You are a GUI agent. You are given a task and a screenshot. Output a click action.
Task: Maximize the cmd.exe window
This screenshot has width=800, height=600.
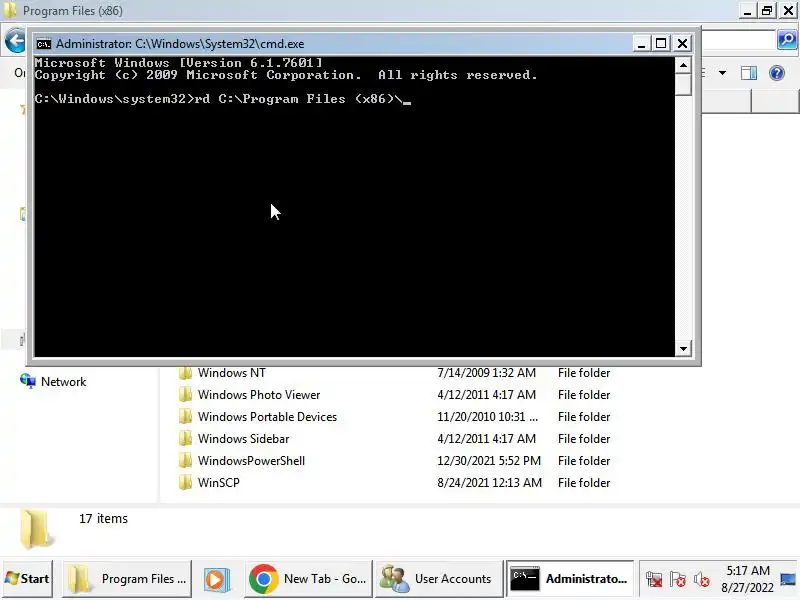[661, 44]
